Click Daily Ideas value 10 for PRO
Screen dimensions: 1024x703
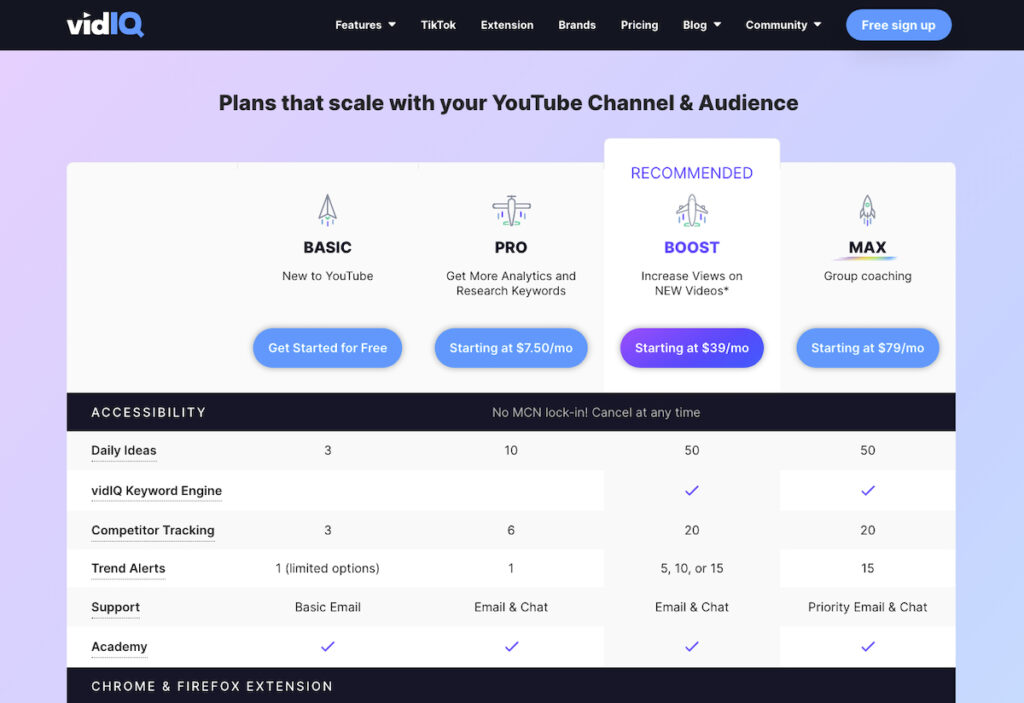tap(511, 450)
